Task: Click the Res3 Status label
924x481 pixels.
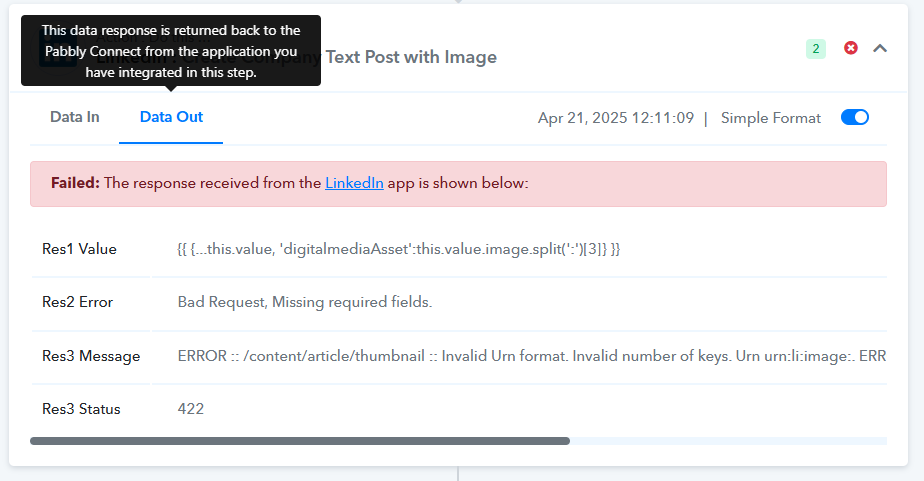Action: pos(81,408)
